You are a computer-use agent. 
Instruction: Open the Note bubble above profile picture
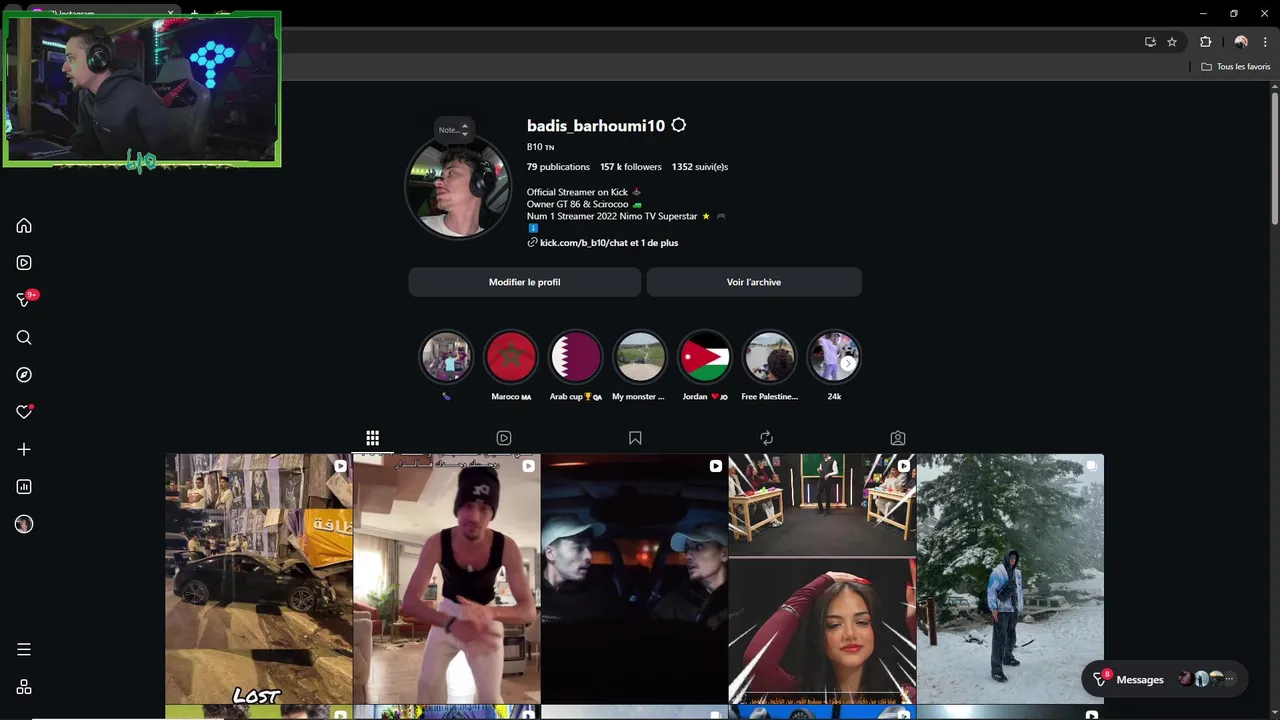(453, 130)
